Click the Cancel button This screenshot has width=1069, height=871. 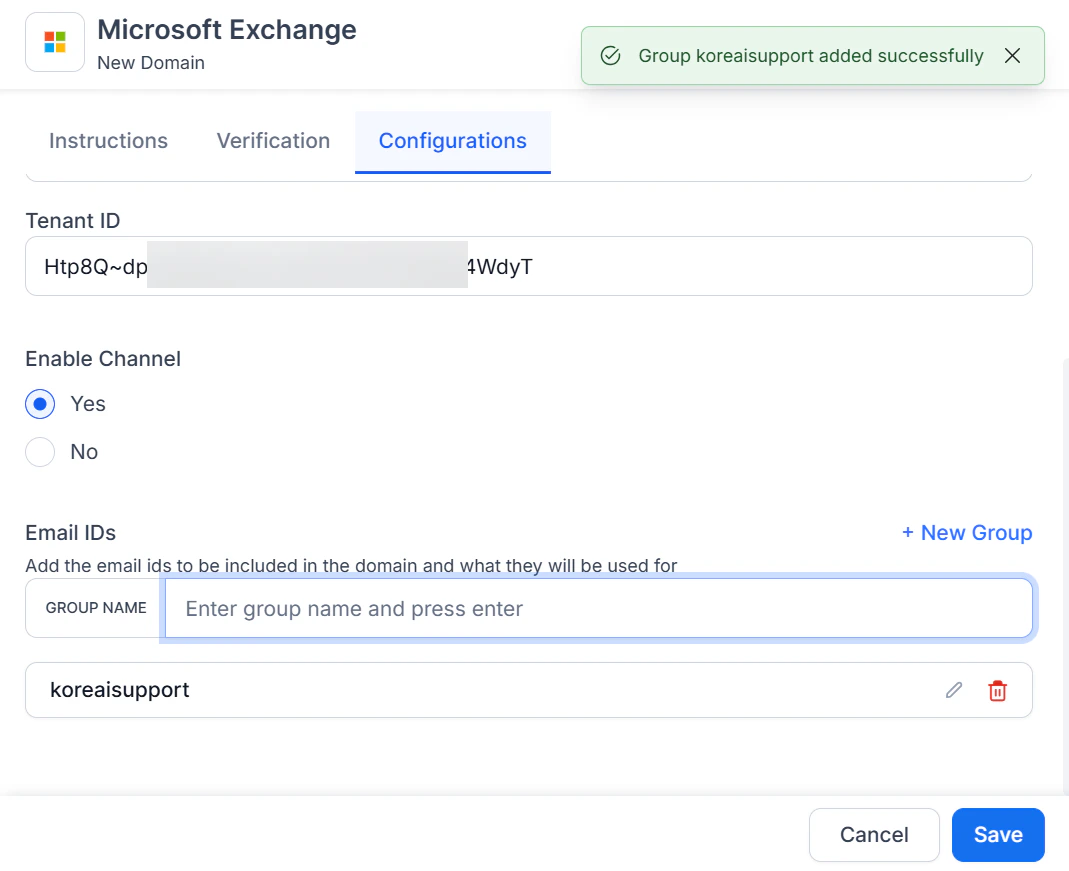874,835
